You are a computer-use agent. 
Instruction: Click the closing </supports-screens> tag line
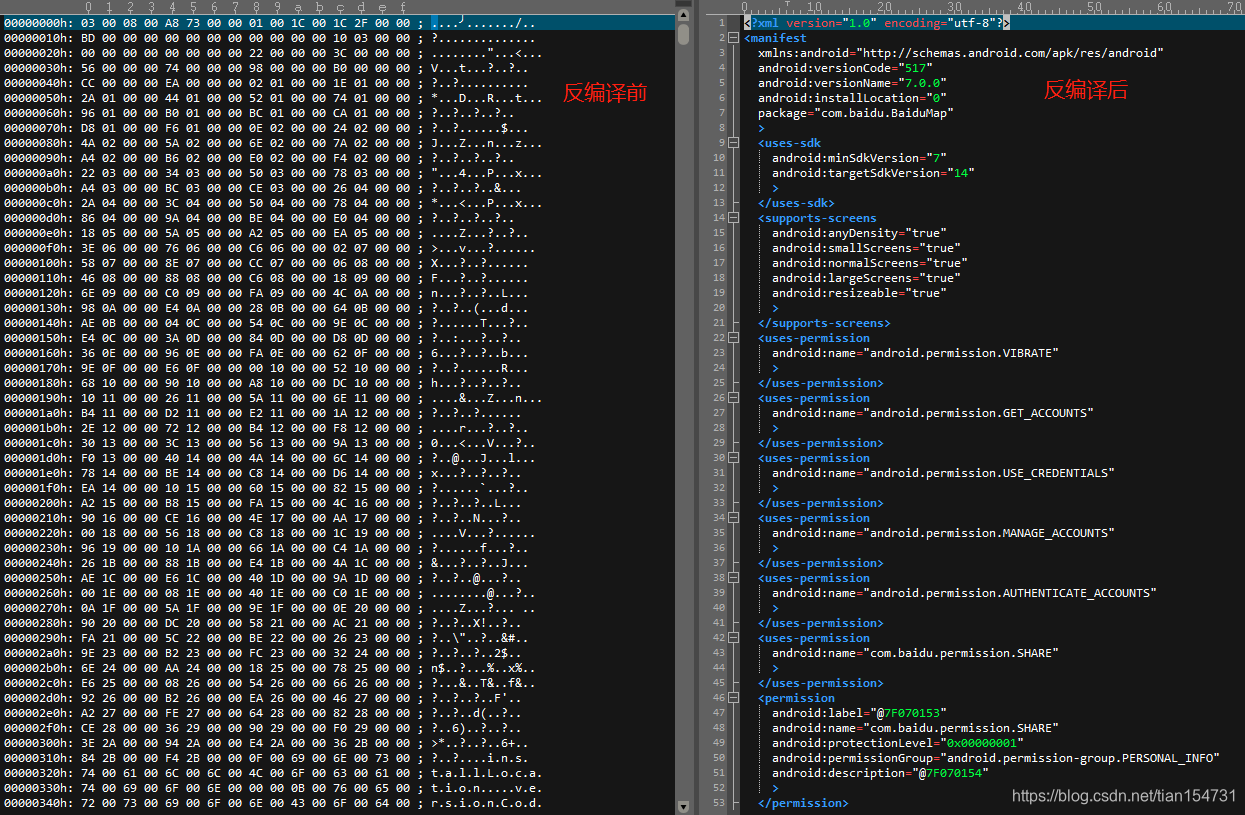click(x=824, y=323)
